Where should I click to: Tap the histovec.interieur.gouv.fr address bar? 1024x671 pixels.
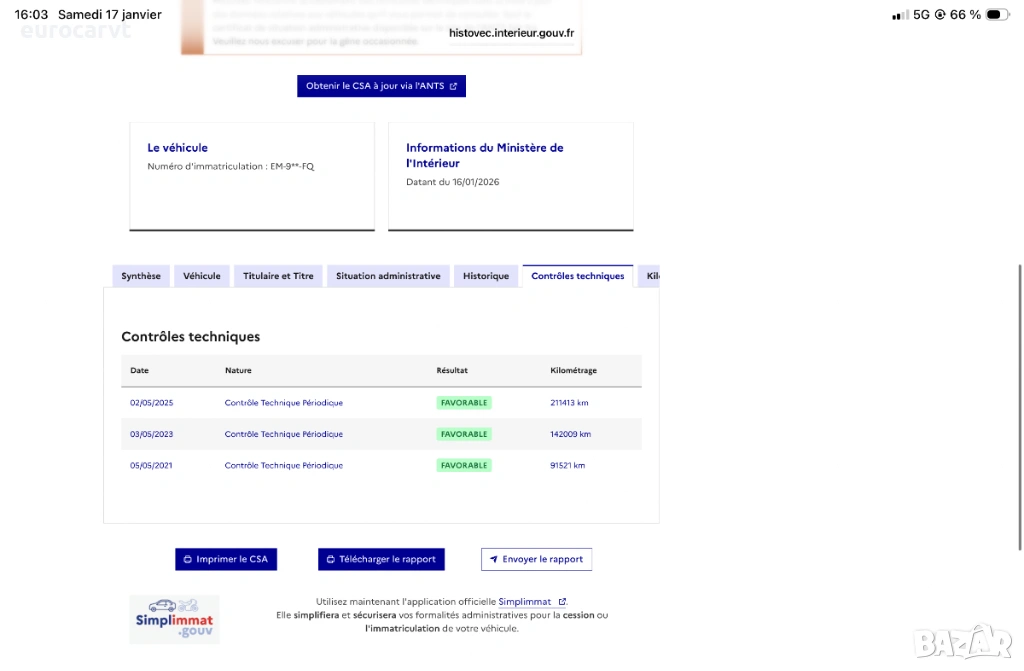511,33
